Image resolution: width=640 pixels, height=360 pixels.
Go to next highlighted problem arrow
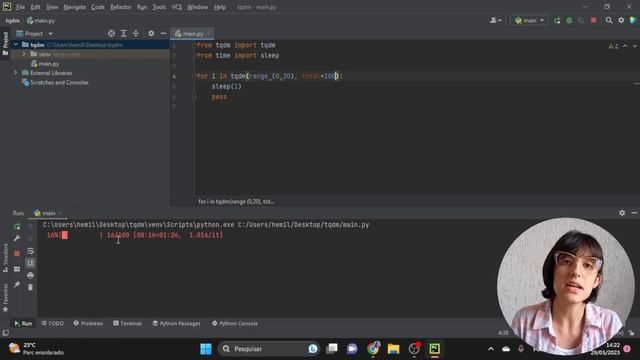(635, 46)
